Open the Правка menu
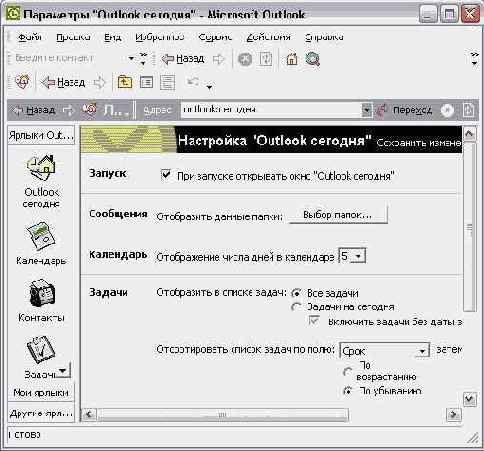The width and height of the screenshot is (484, 451). [73, 37]
